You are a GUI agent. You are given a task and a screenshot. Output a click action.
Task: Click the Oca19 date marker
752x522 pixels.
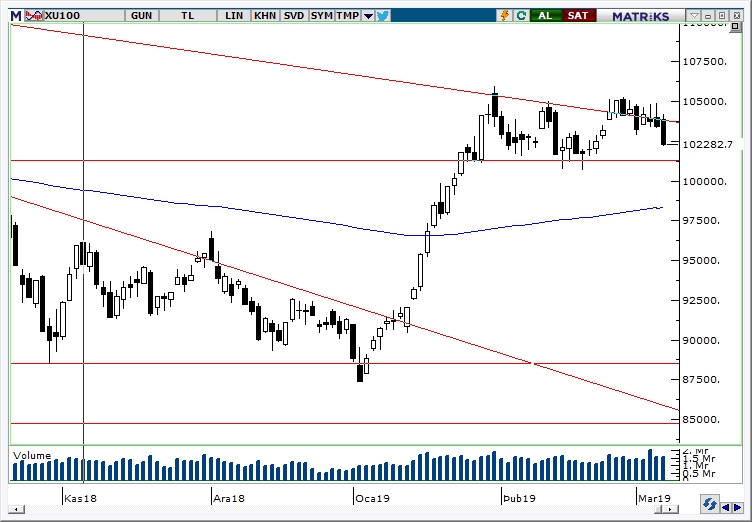pyautogui.click(x=372, y=498)
